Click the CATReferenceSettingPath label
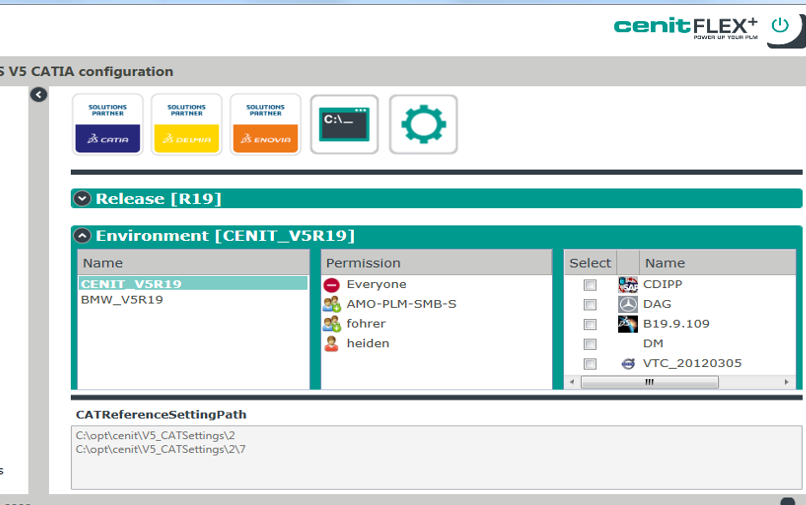This screenshot has height=505, width=806. [161, 414]
